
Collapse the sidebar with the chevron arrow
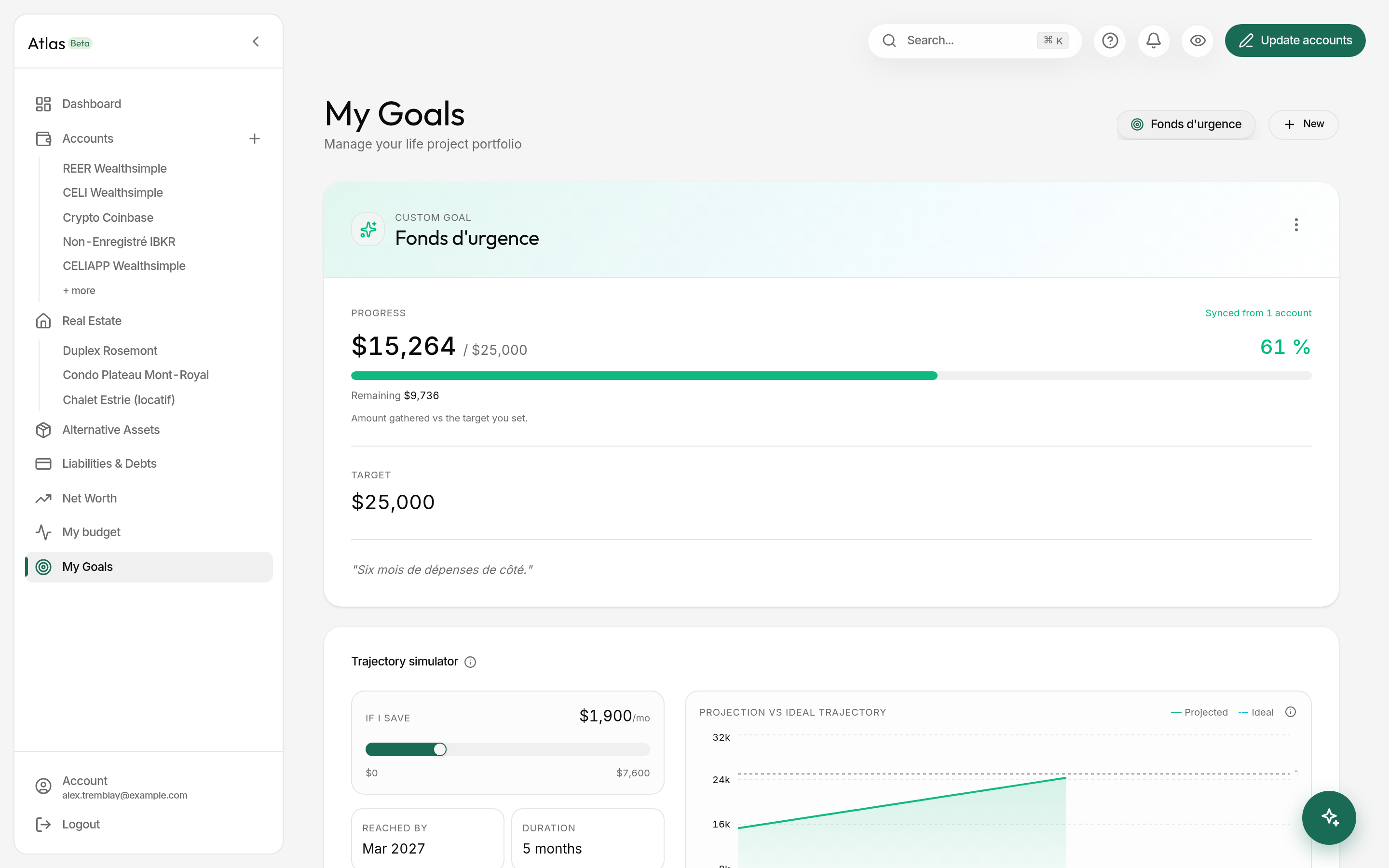pyautogui.click(x=256, y=41)
